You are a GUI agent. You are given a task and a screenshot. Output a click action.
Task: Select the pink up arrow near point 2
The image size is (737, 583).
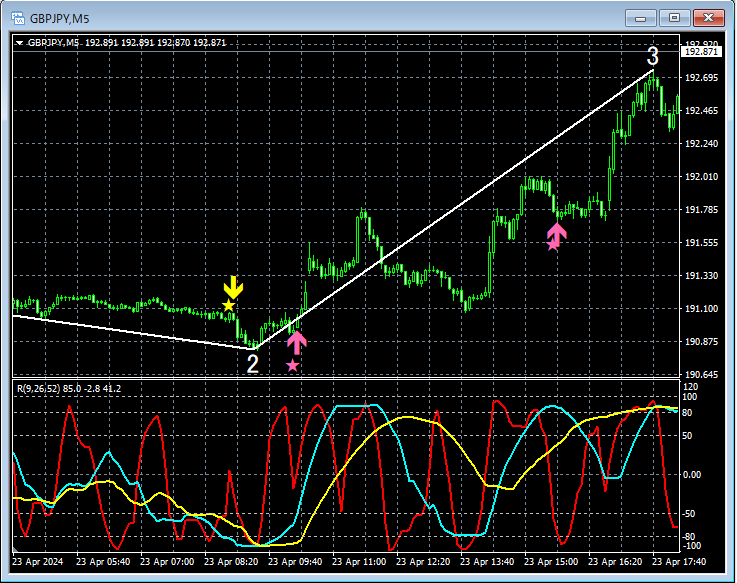pos(297,343)
